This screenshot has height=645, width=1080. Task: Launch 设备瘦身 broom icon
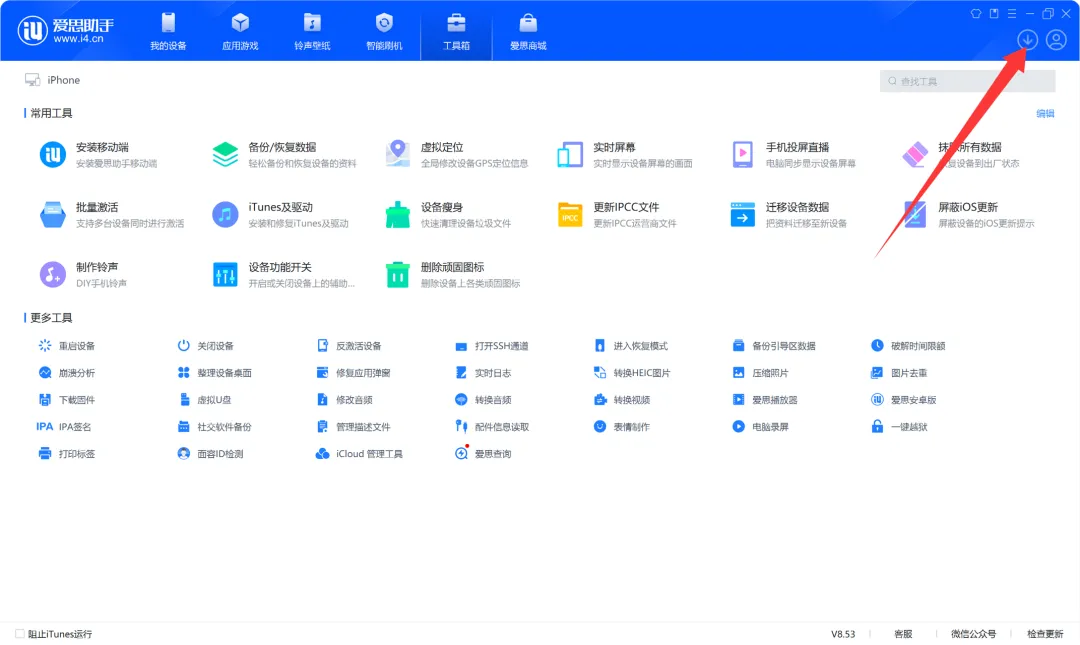[397, 214]
